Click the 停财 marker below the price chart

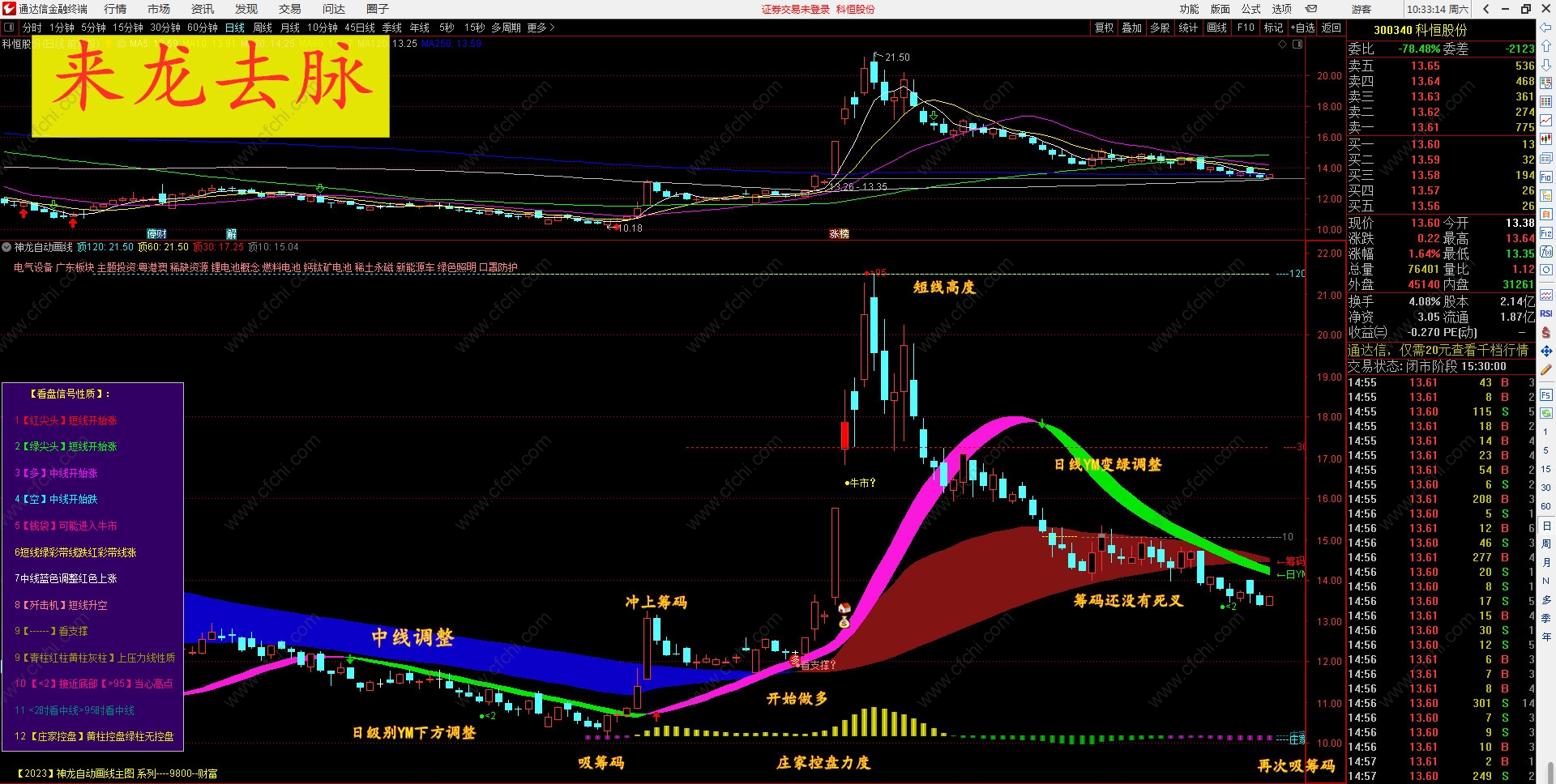click(156, 233)
